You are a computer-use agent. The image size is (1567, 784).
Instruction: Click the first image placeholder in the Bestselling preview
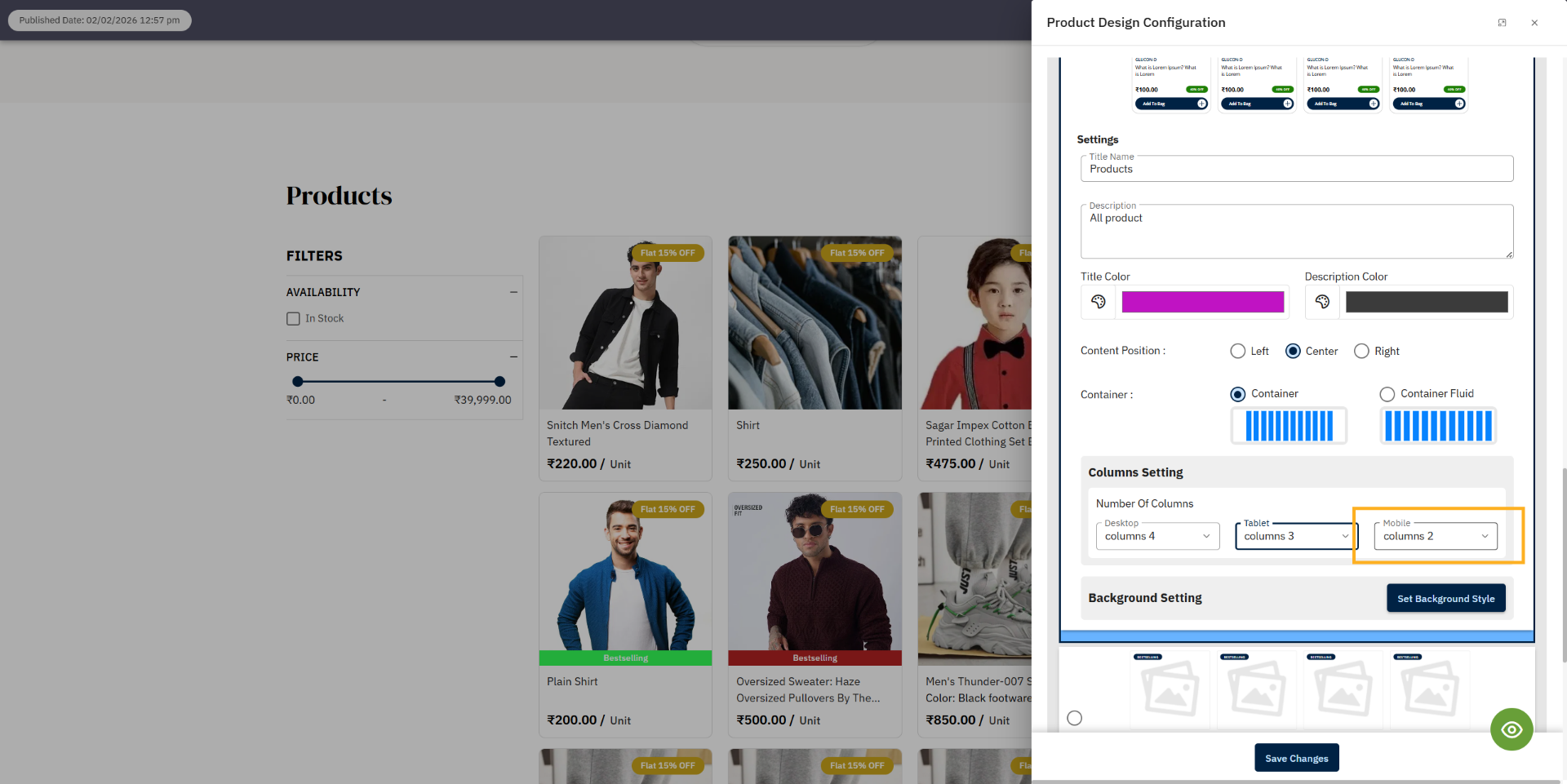(x=1170, y=688)
